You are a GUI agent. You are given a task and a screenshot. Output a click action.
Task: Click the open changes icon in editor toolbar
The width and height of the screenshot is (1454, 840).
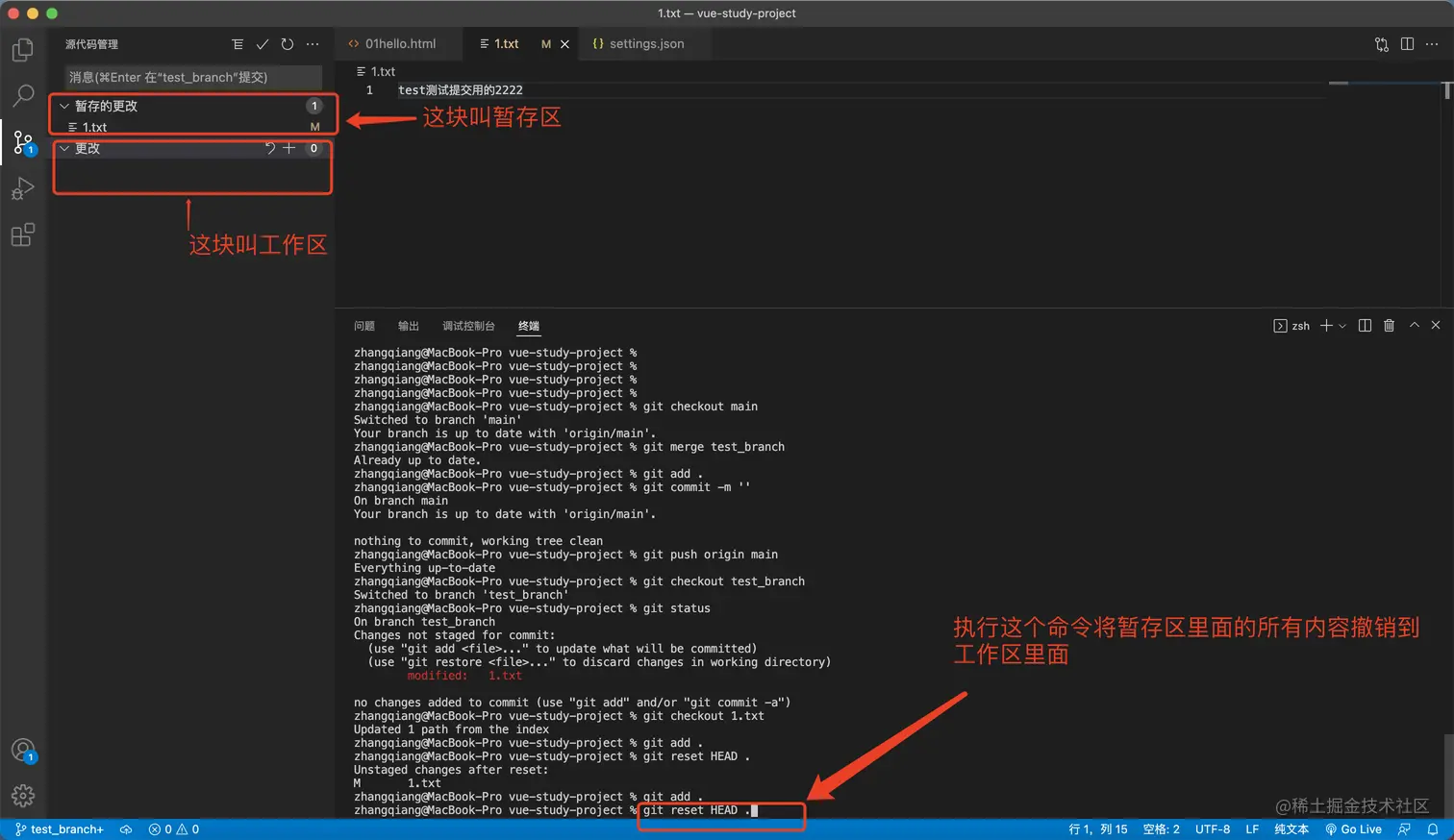1382,44
